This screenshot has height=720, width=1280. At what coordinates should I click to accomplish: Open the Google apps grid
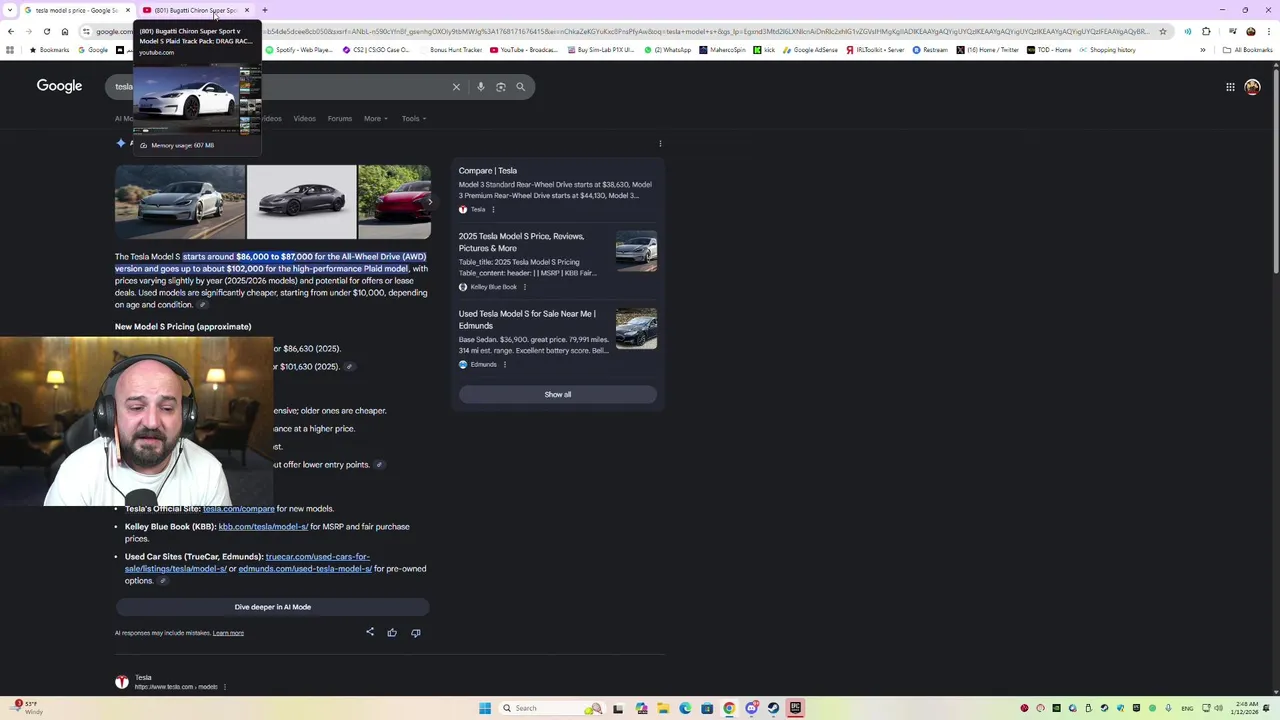click(1230, 87)
